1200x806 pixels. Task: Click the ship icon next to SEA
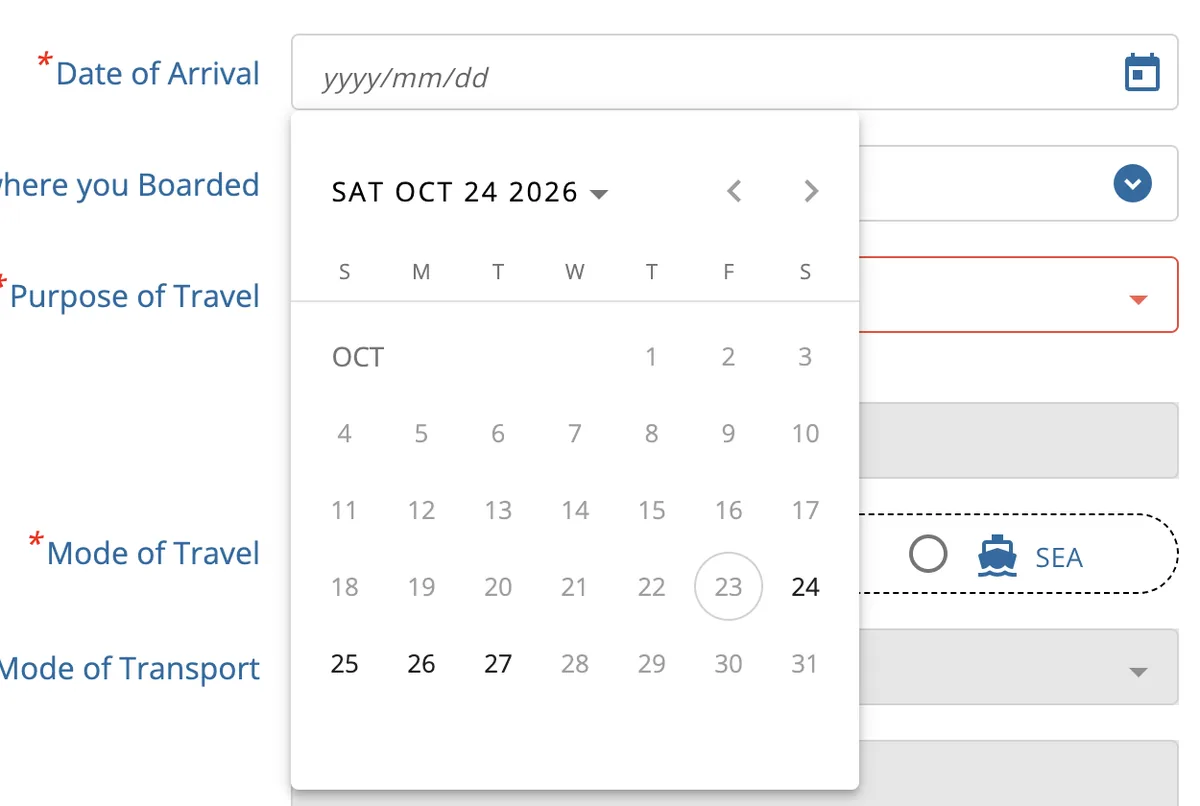coord(996,556)
